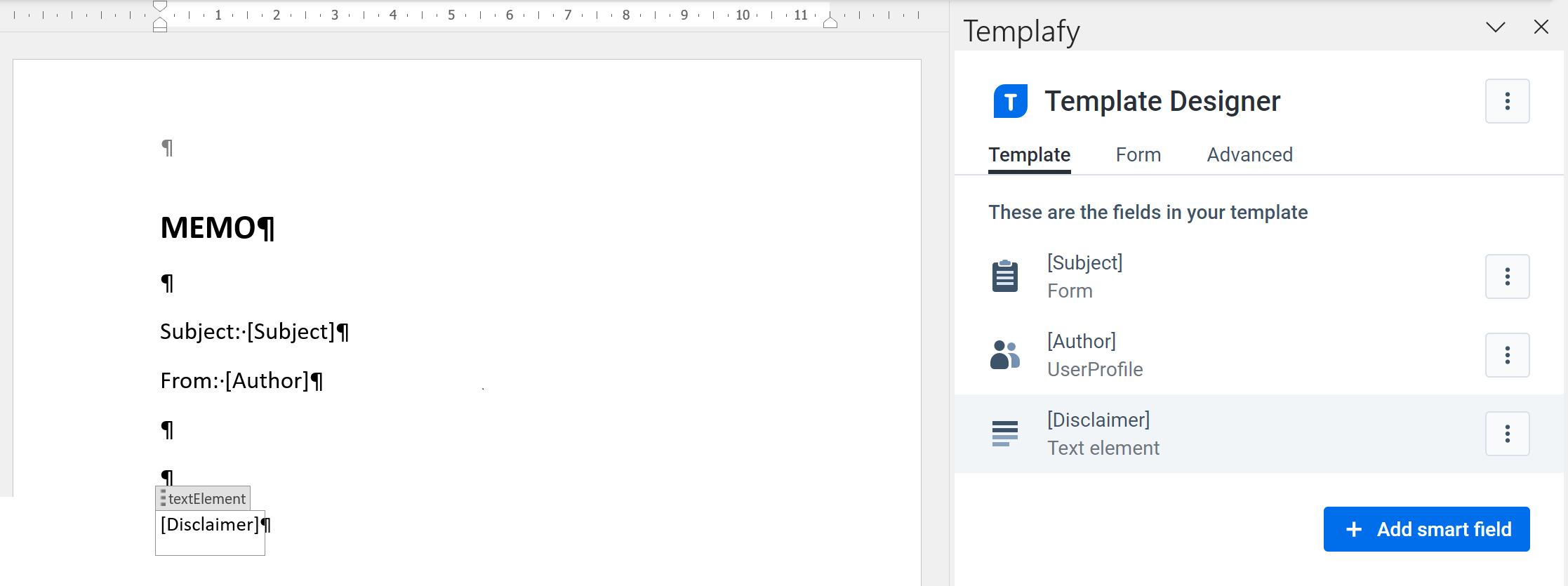Image resolution: width=1568 pixels, height=586 pixels.
Task: Click the MEMO heading in the document
Action: pyautogui.click(x=208, y=227)
